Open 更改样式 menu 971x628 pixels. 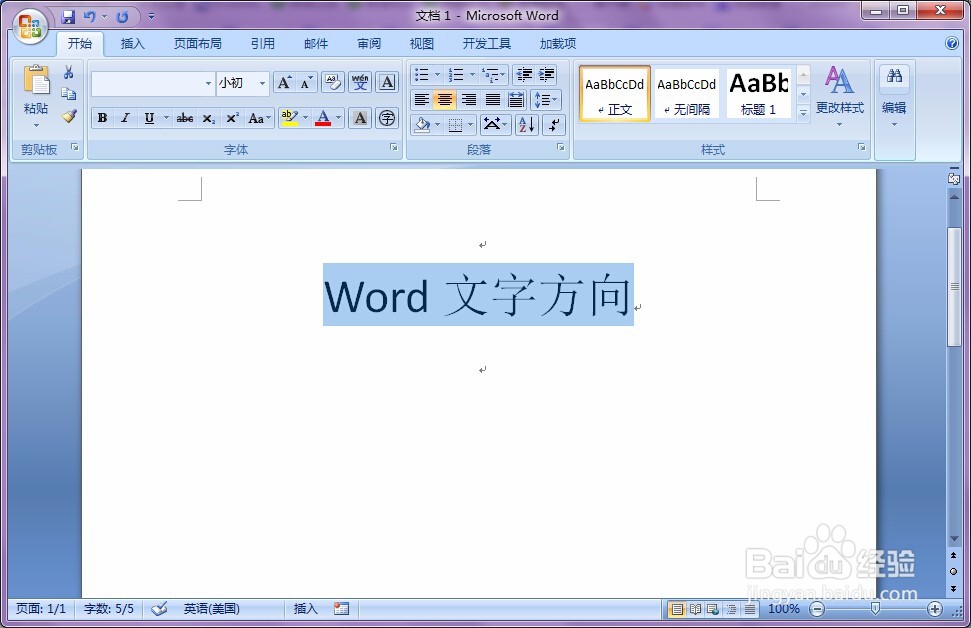point(839,96)
